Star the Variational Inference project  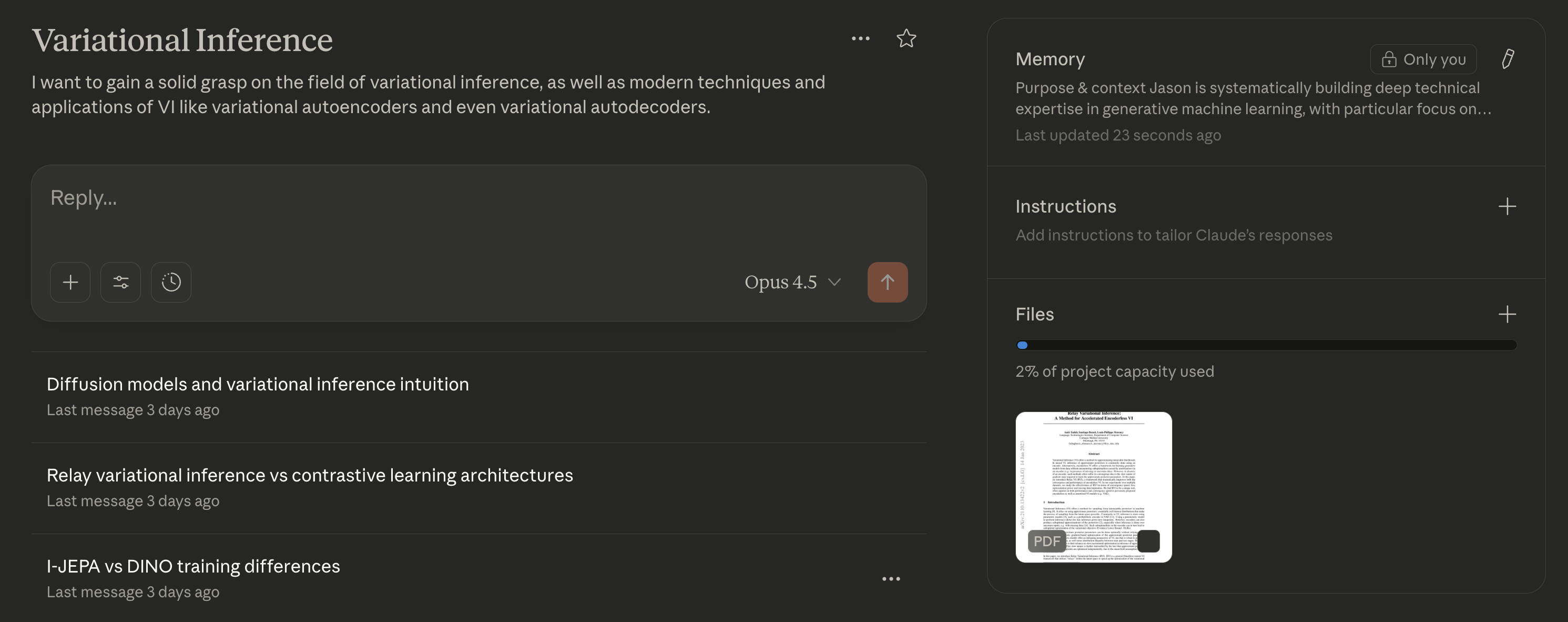(x=907, y=38)
